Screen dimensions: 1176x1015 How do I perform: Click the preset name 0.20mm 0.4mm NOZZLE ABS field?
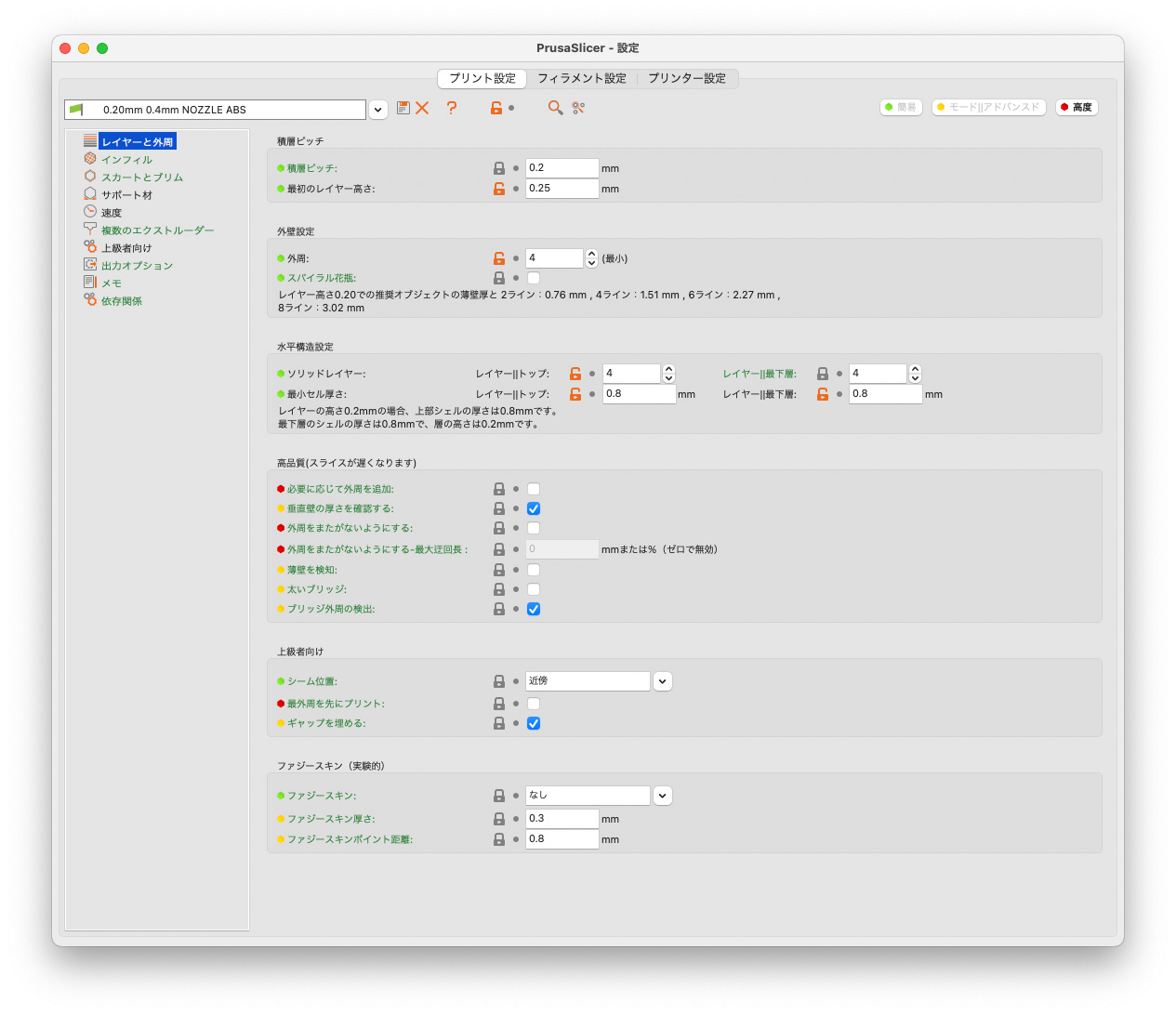pyautogui.click(x=215, y=110)
